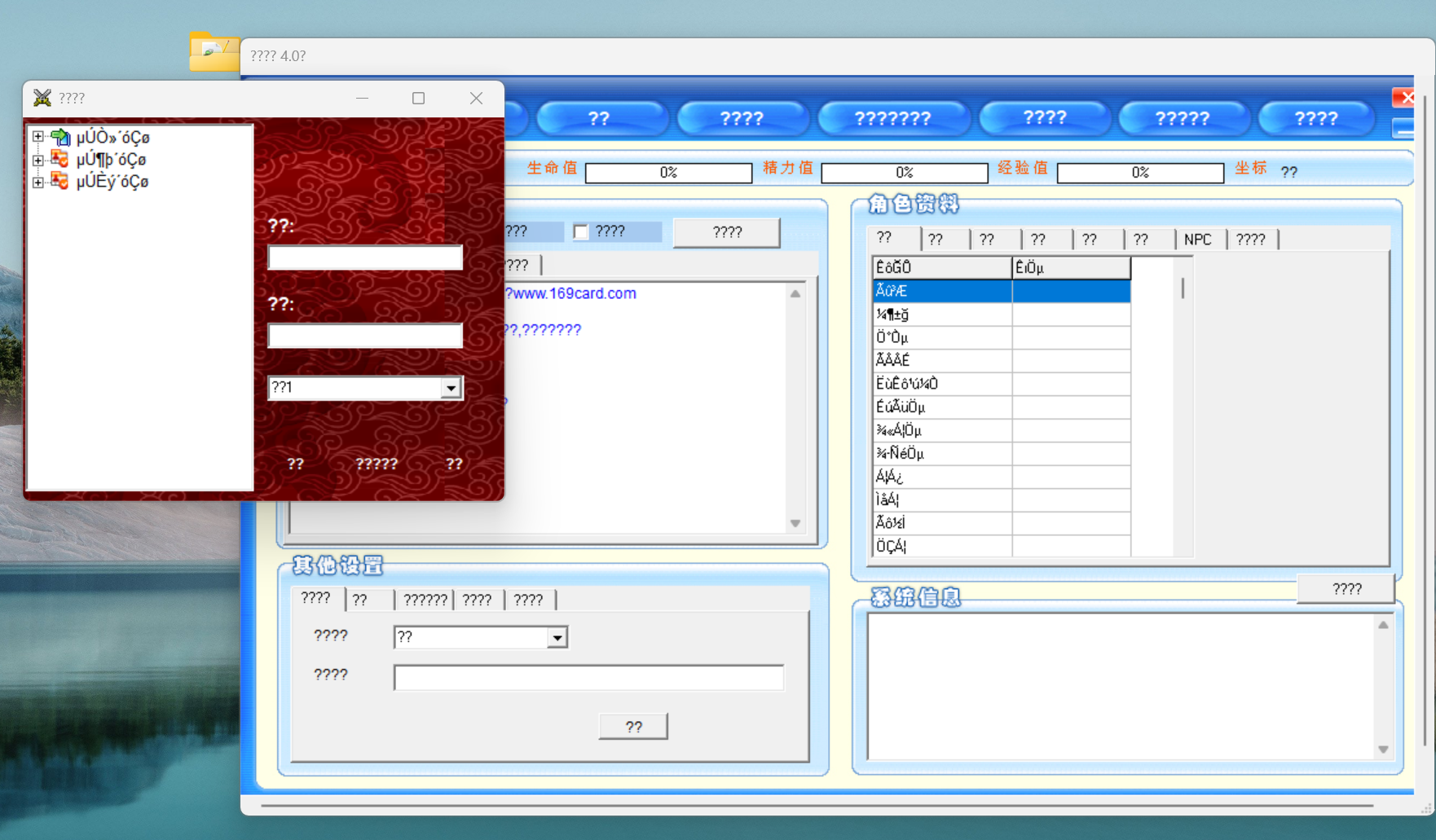Open the ??1 dropdown in the red window
The height and width of the screenshot is (840, 1436).
(x=451, y=388)
